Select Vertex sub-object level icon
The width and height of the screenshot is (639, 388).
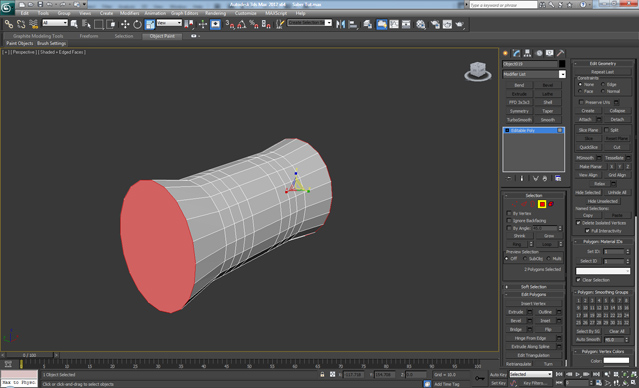[x=515, y=204]
